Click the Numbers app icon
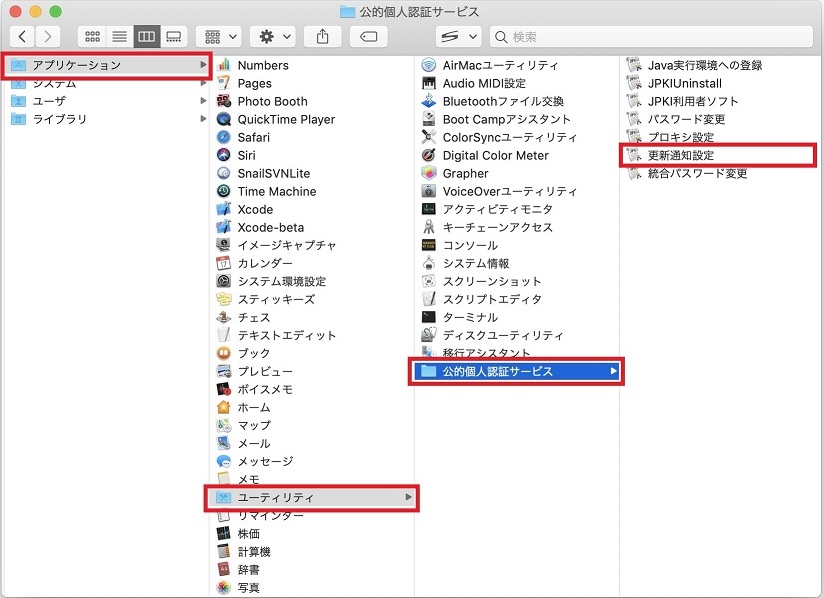Viewport: 824px width, 598px height. (x=223, y=65)
